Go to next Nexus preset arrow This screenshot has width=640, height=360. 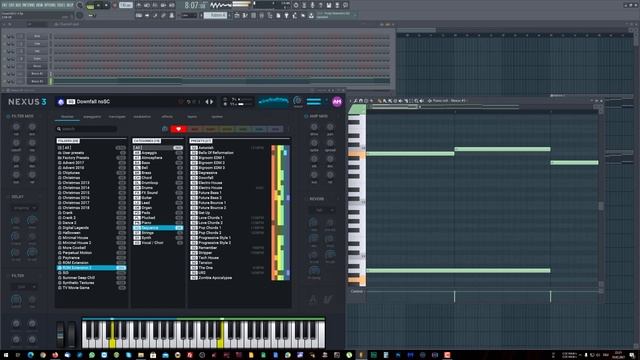[x=211, y=102]
